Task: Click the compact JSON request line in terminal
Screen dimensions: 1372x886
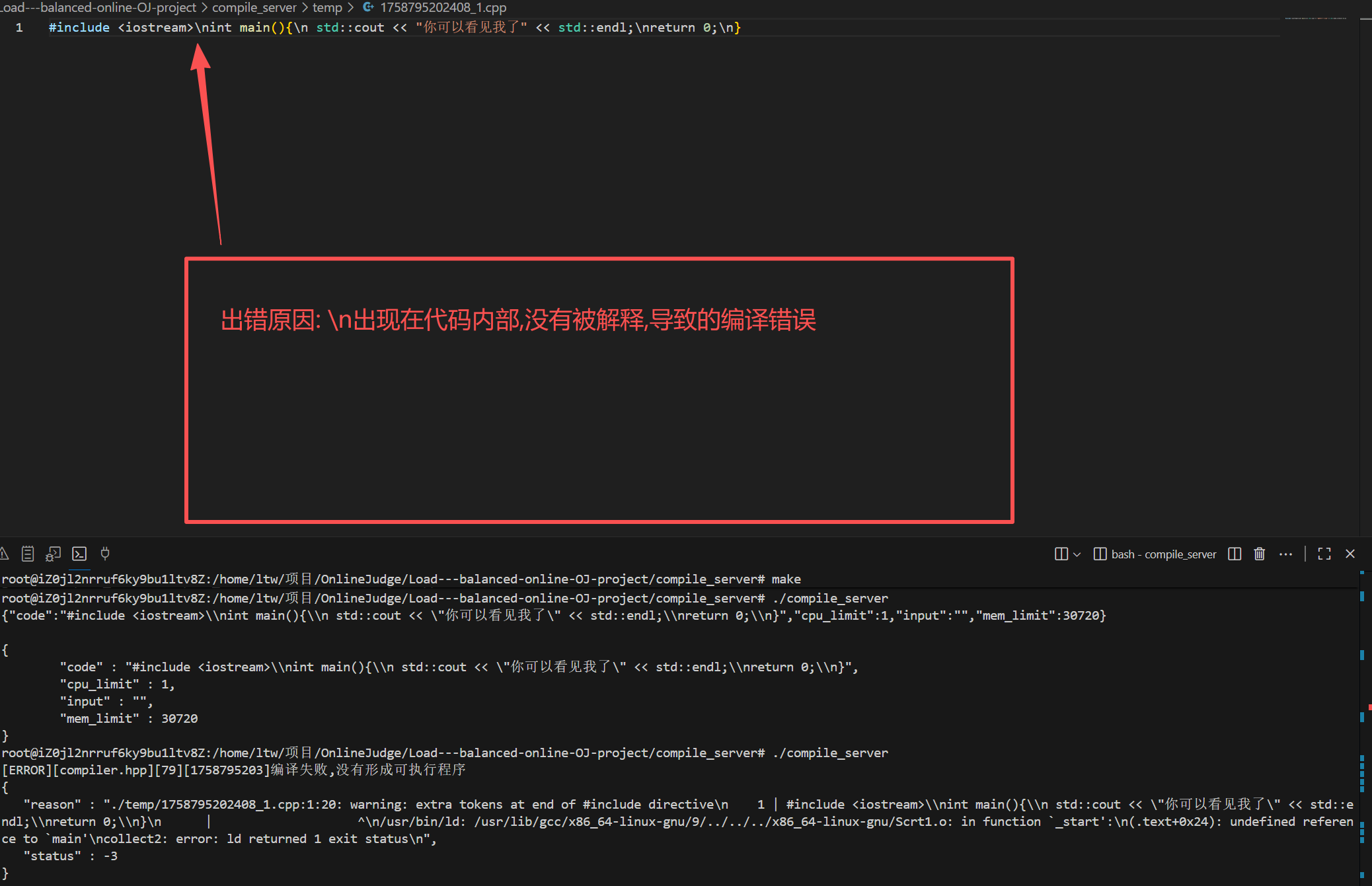Action: pyautogui.click(x=554, y=616)
